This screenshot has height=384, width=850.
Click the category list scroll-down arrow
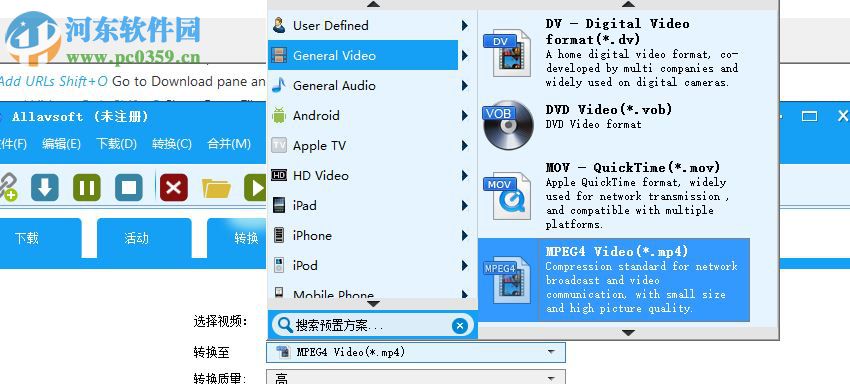coord(373,304)
